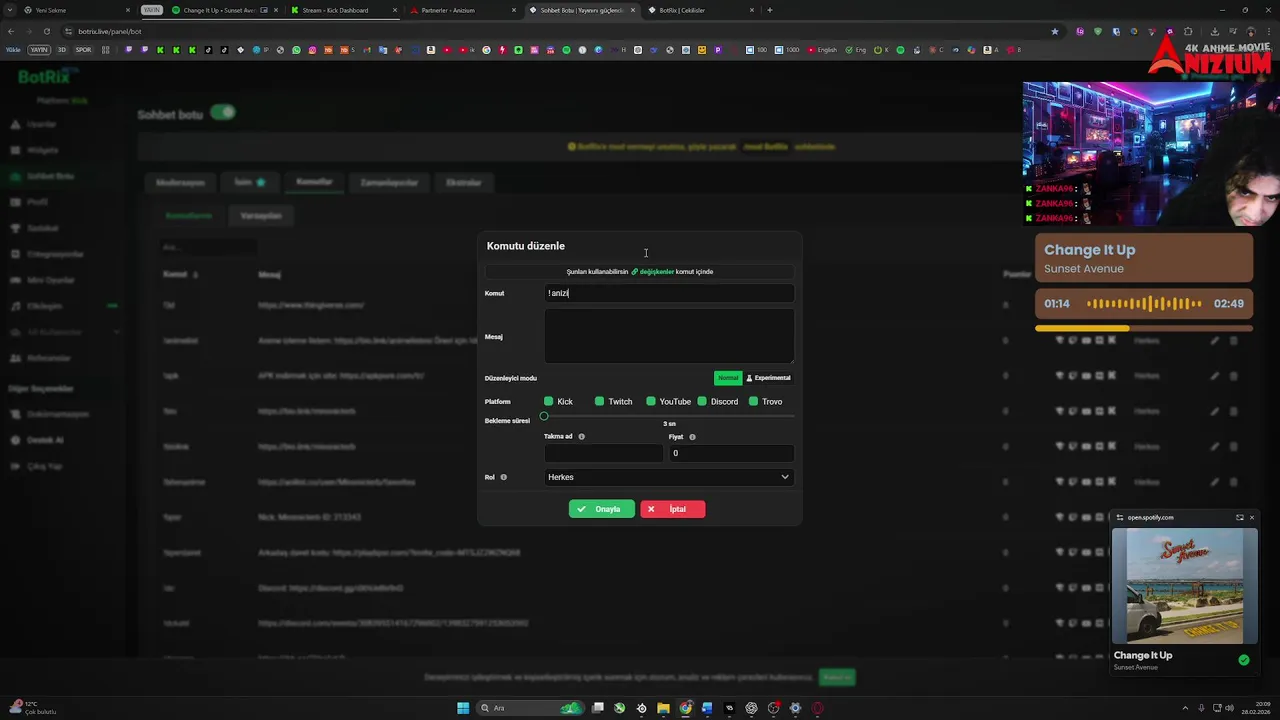Adjust the Bekleme süresi slider handle
This screenshot has height=720, width=1280.
(544, 416)
